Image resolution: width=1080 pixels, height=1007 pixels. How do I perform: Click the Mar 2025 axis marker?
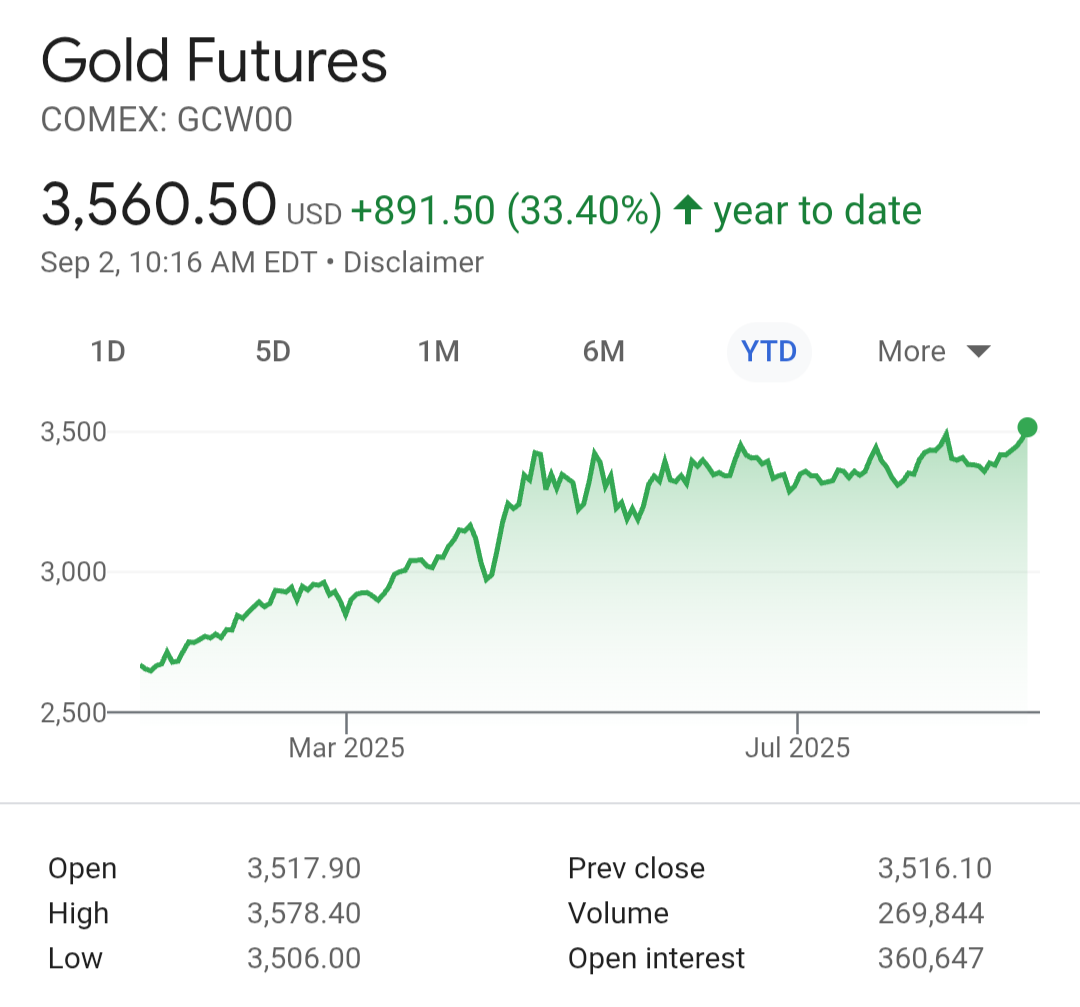[346, 747]
